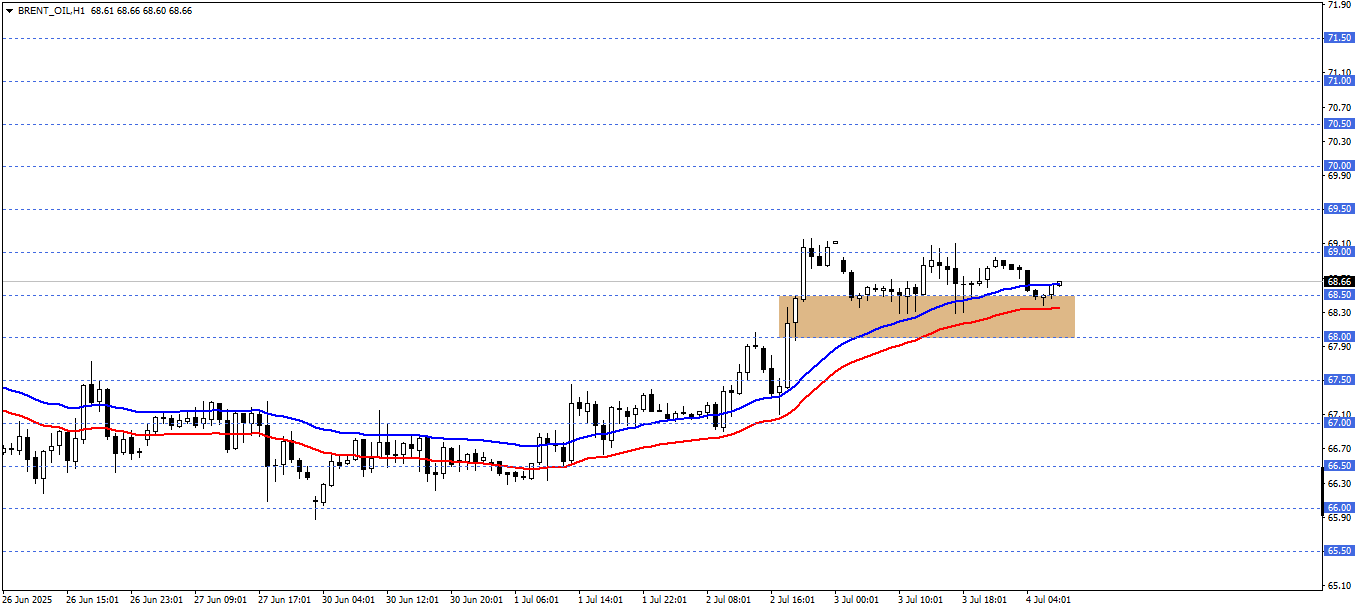
Task: Click the 30 Jun 20:01 time label
Action: 476,600
